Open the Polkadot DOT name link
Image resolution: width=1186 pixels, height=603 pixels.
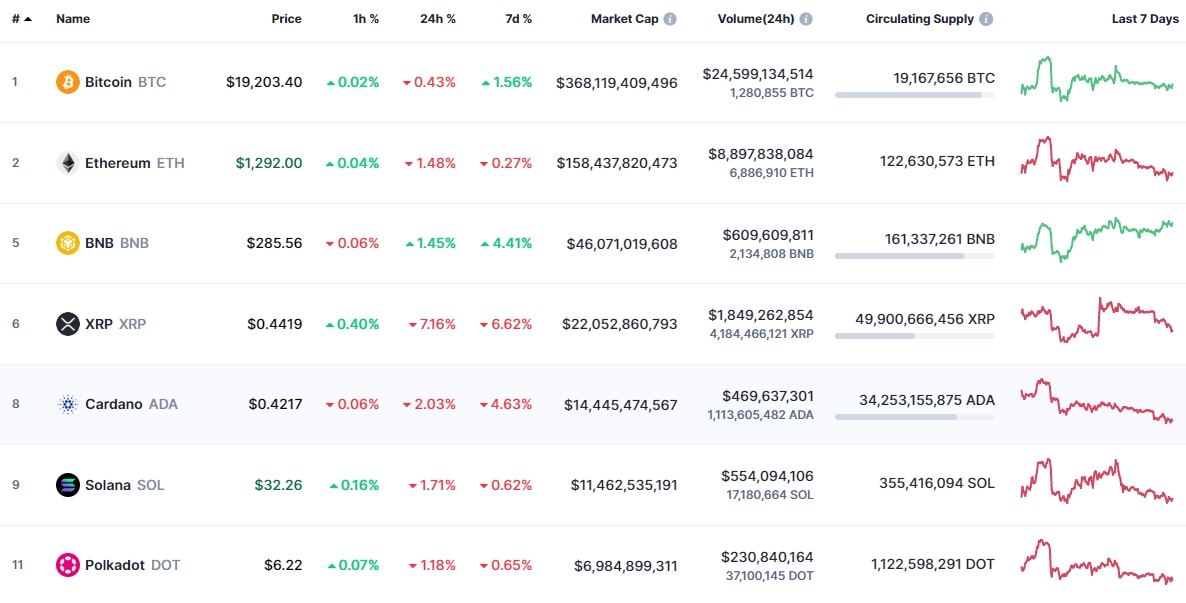(x=132, y=565)
